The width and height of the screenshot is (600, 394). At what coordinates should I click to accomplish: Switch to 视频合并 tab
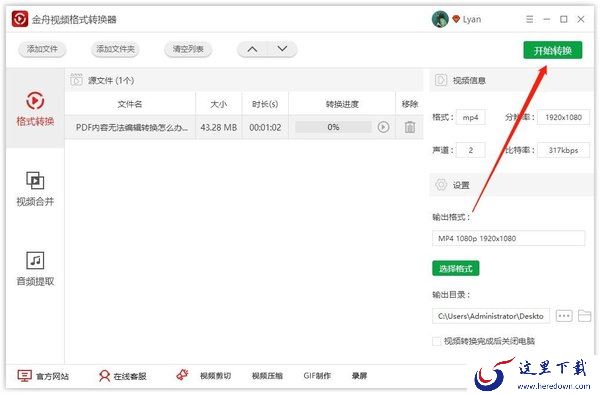pos(35,189)
